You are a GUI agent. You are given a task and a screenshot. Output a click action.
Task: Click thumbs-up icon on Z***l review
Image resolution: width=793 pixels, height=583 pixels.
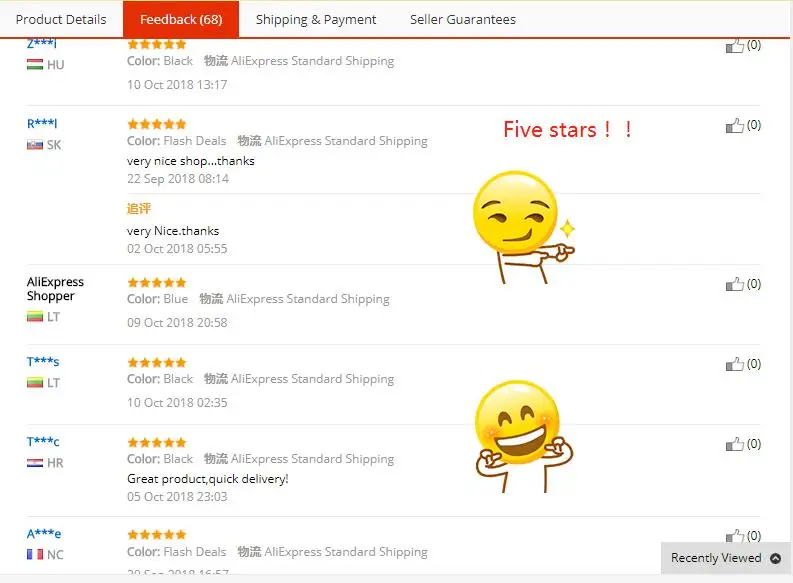[734, 46]
